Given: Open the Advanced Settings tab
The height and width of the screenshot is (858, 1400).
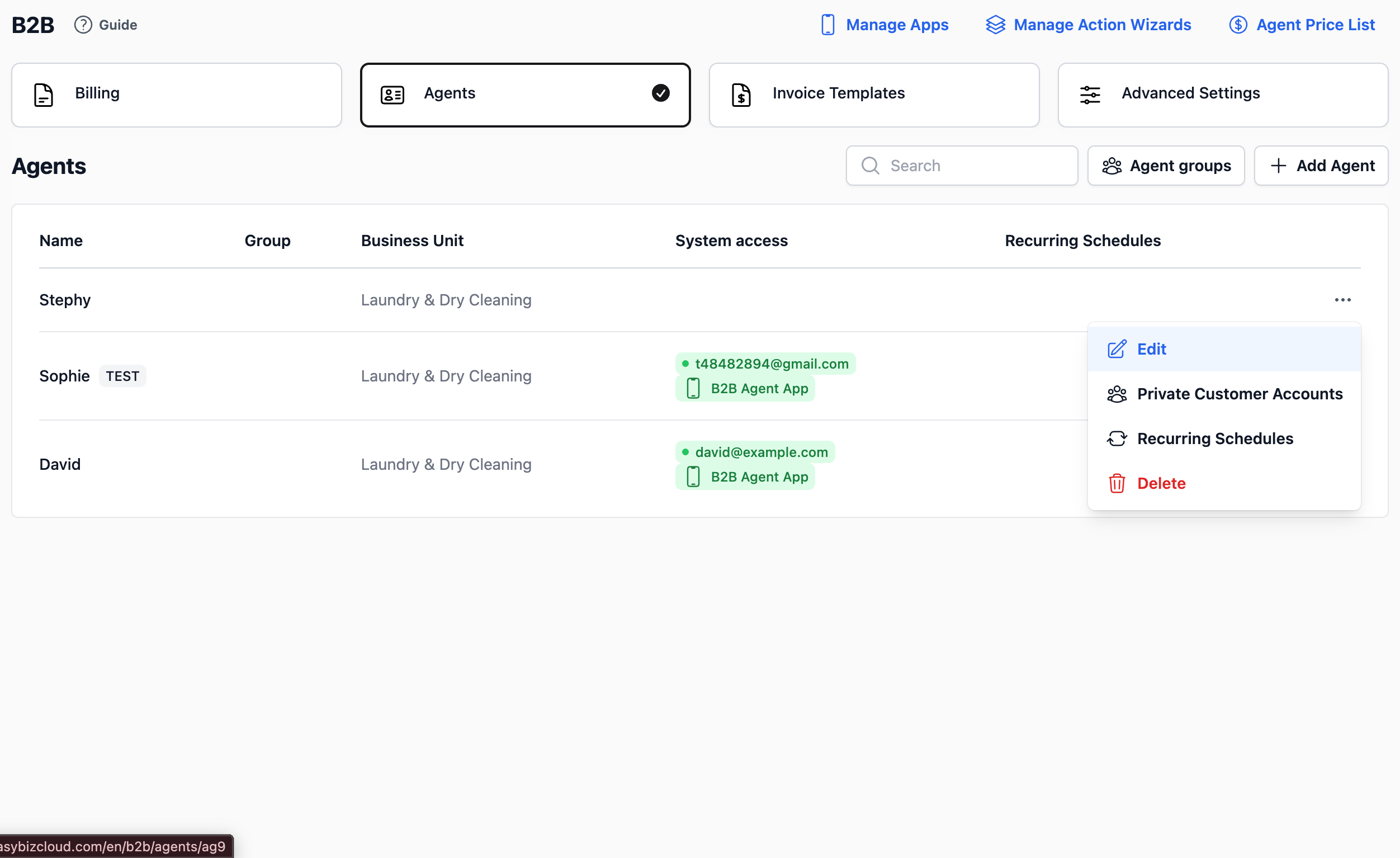Looking at the screenshot, I should tap(1222, 95).
